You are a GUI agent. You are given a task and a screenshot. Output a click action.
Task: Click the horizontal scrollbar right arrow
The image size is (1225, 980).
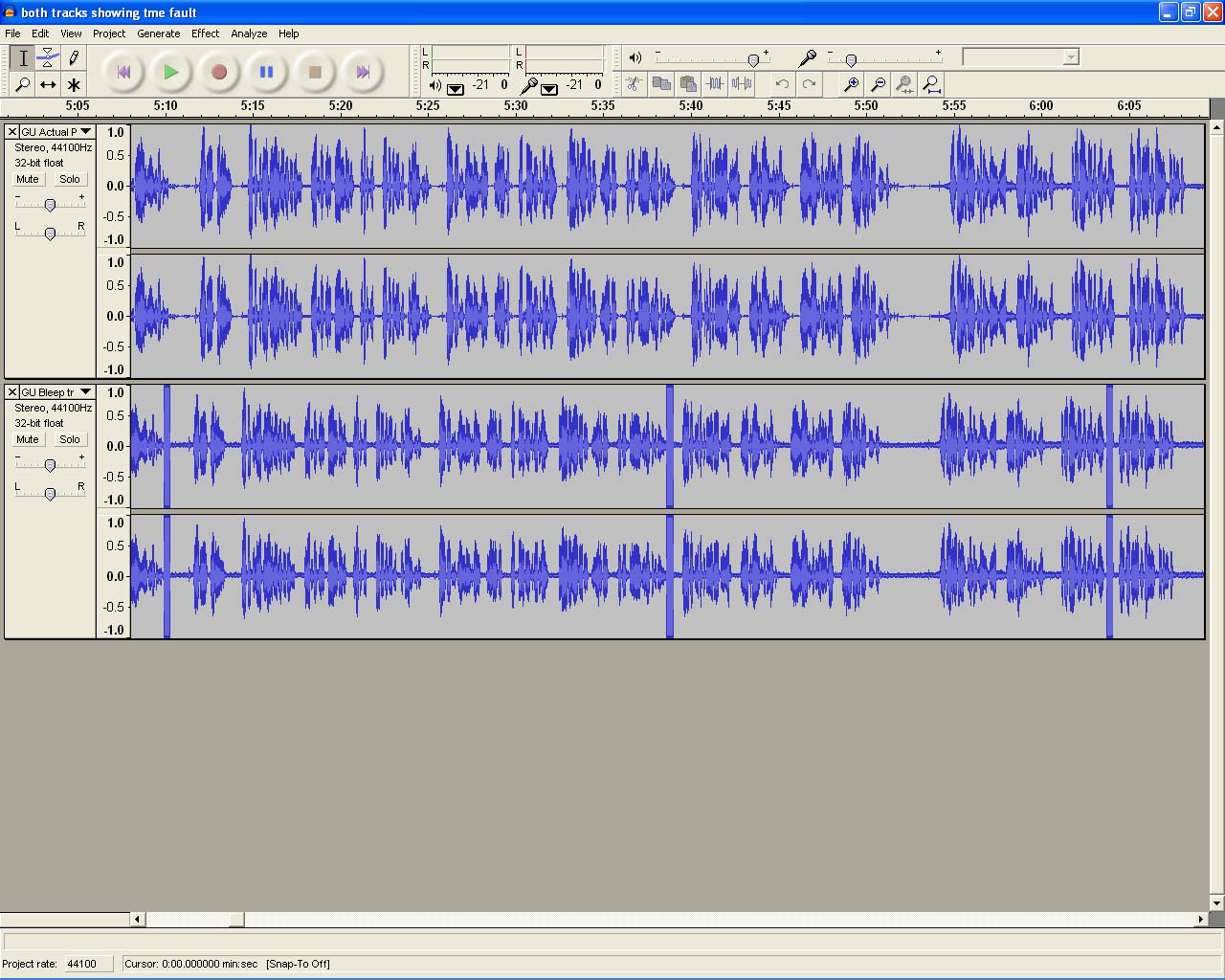click(1200, 920)
